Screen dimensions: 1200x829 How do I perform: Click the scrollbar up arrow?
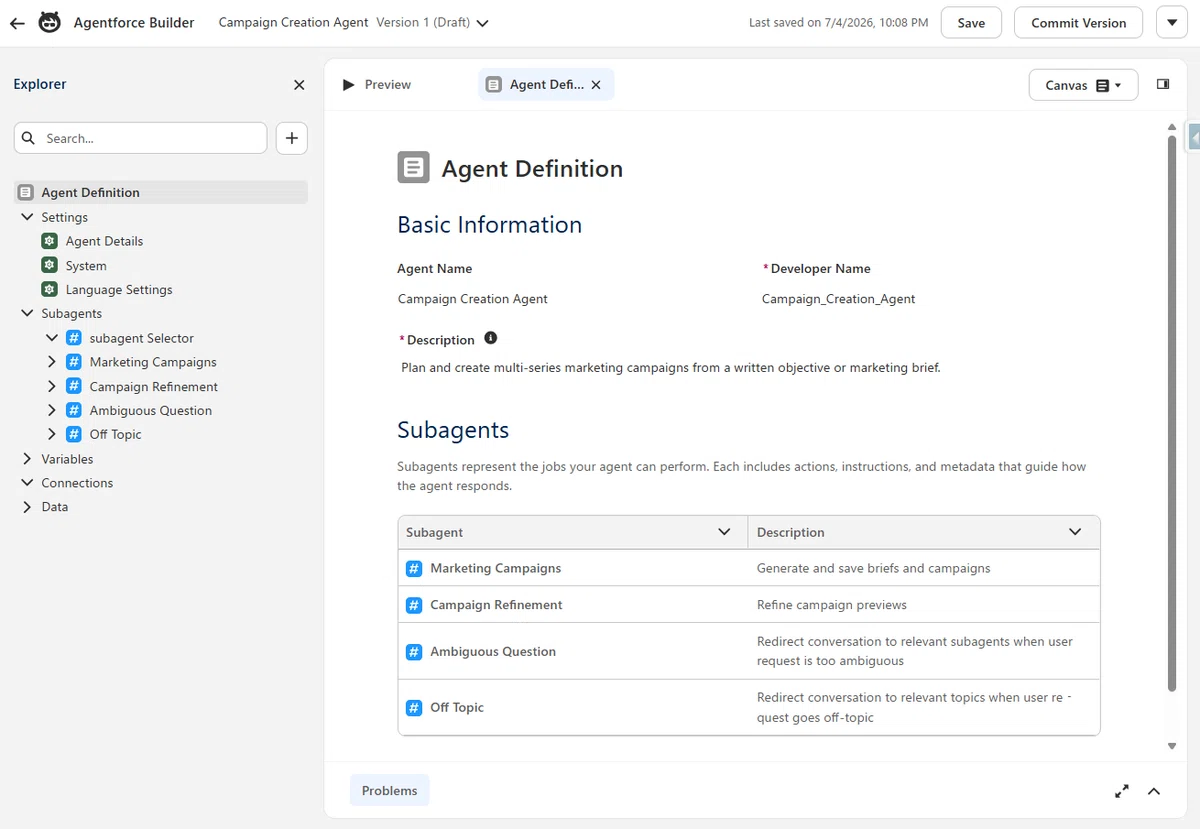(x=1172, y=127)
